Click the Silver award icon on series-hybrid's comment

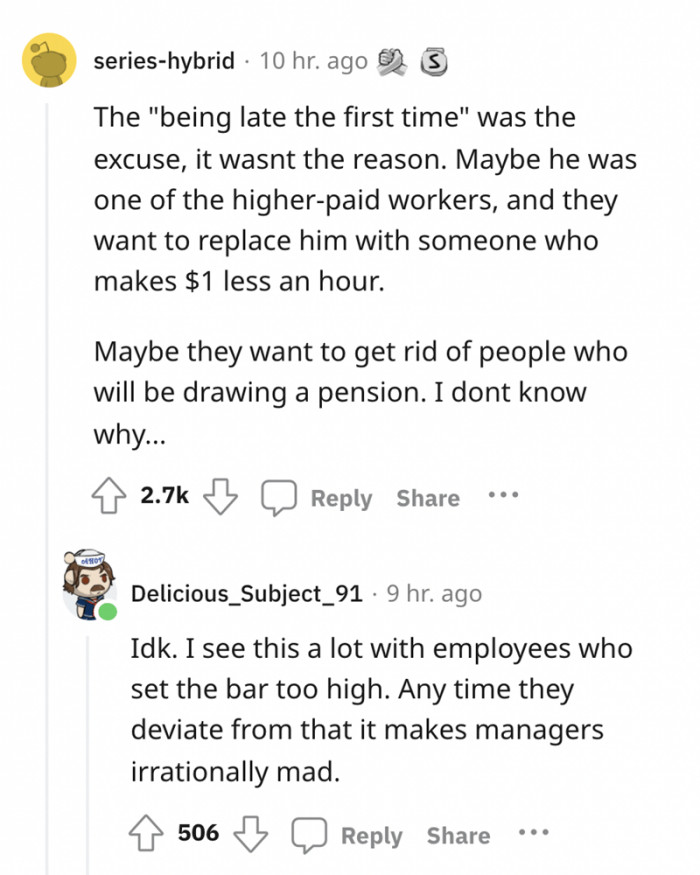click(434, 60)
